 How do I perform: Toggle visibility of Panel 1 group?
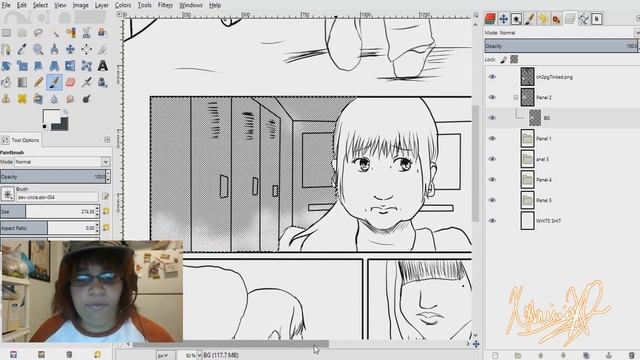[492, 138]
